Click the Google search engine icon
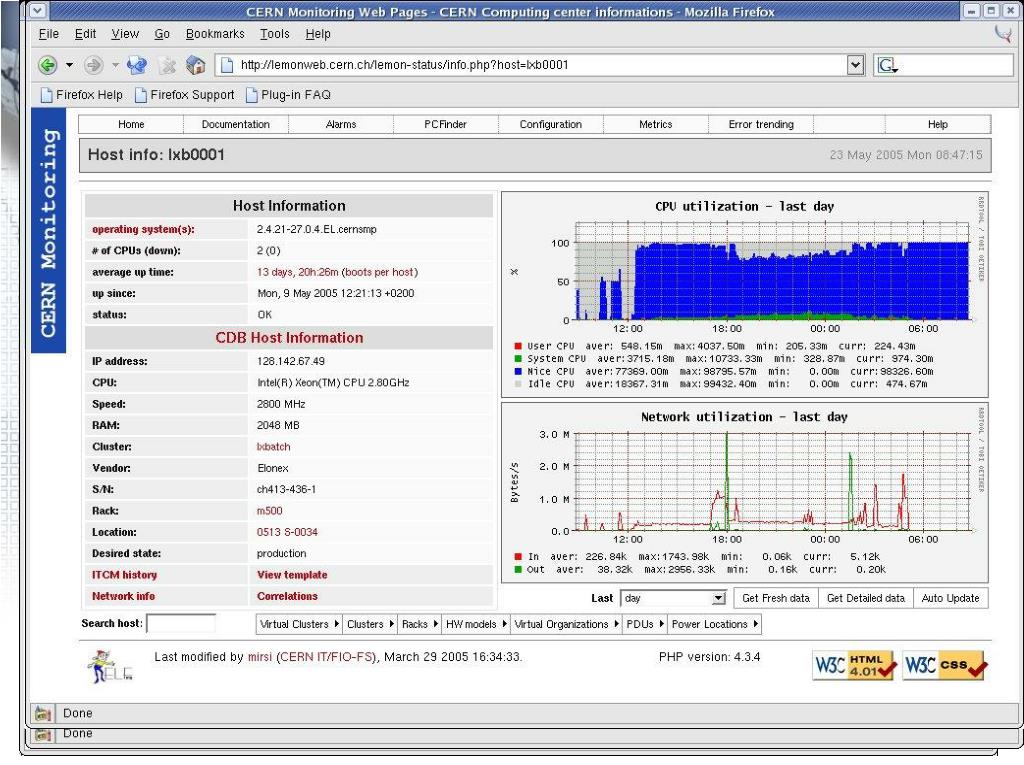This screenshot has height=765, width=1024. 887,65
